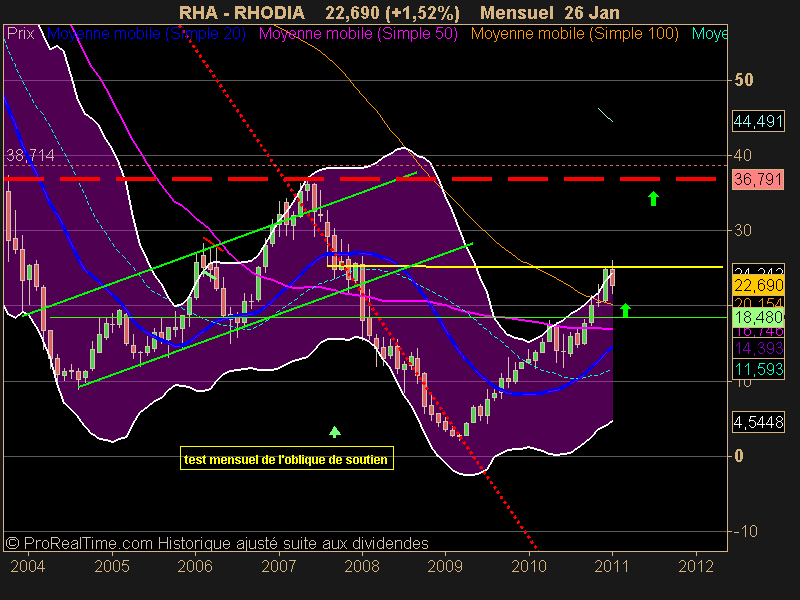This screenshot has width=800, height=600.
Task: Click the 2005 year axis label
Action: 112,566
